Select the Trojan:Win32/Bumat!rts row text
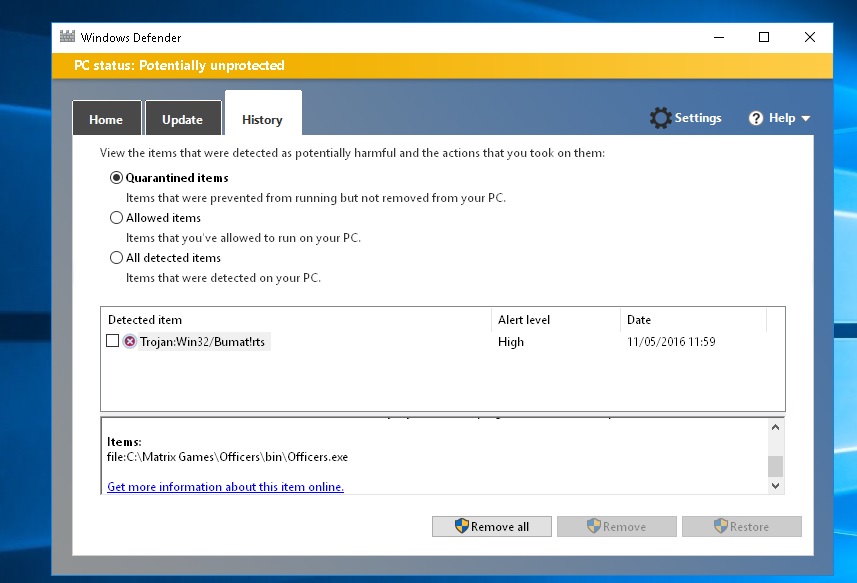857x583 pixels. (202, 342)
